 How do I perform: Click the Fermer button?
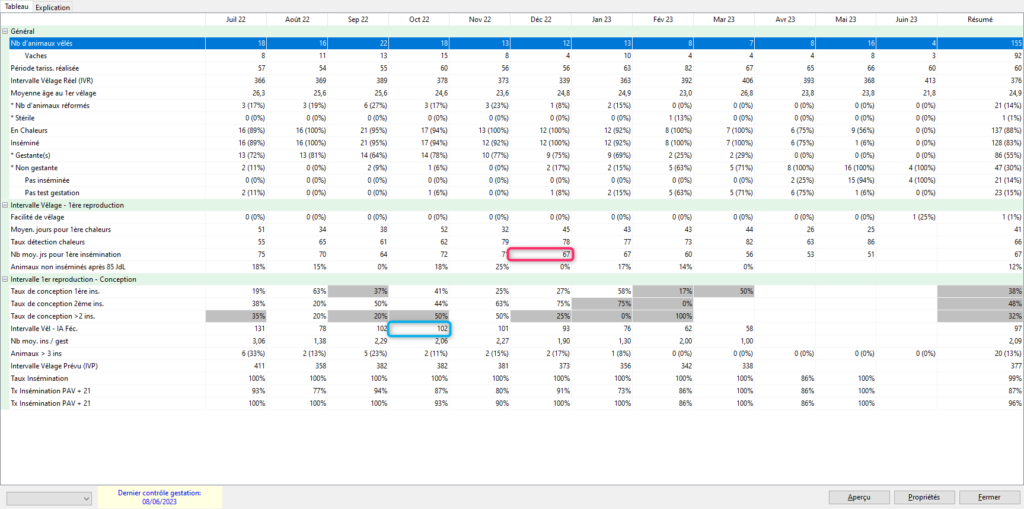click(x=989, y=497)
